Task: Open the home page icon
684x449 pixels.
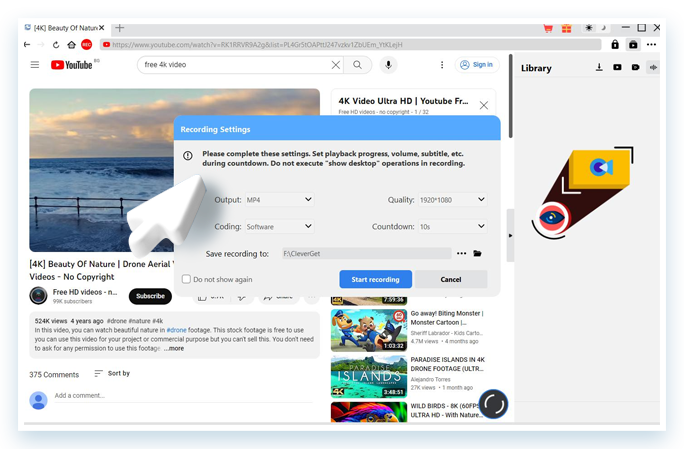Action: tap(71, 45)
